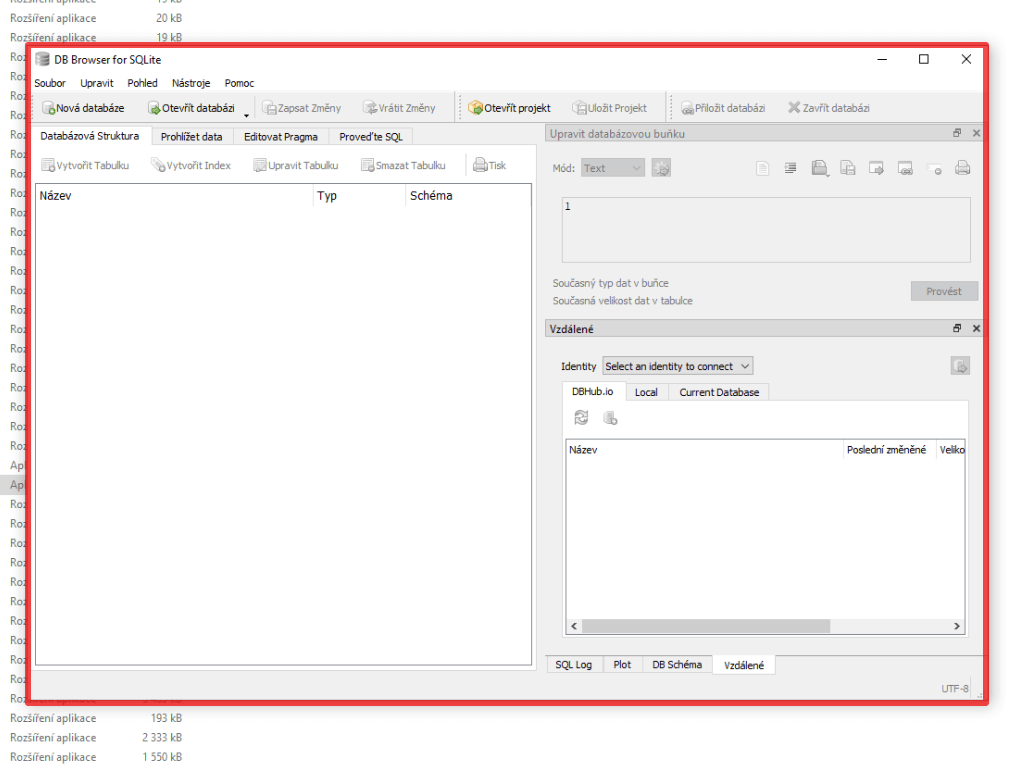Click the Poslední změněné column header
This screenshot has height=768, width=1024.
(886, 450)
